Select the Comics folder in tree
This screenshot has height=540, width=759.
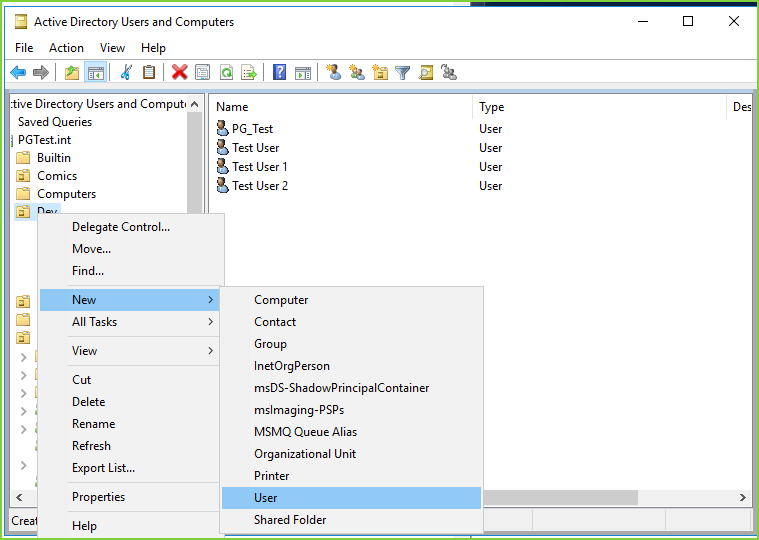[57, 176]
